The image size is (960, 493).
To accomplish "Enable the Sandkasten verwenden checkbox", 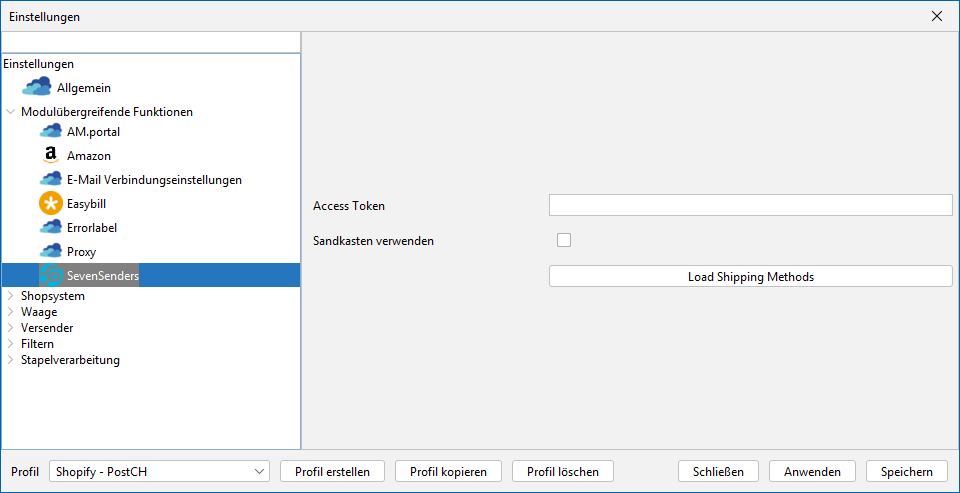I will click(564, 240).
